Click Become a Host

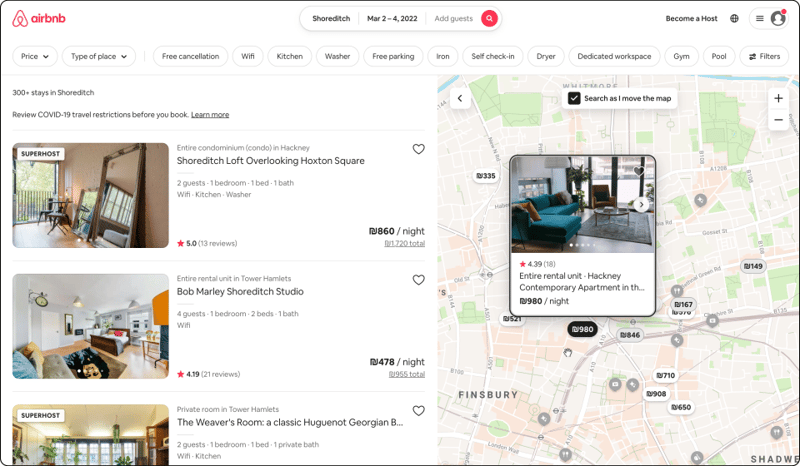[x=691, y=18]
